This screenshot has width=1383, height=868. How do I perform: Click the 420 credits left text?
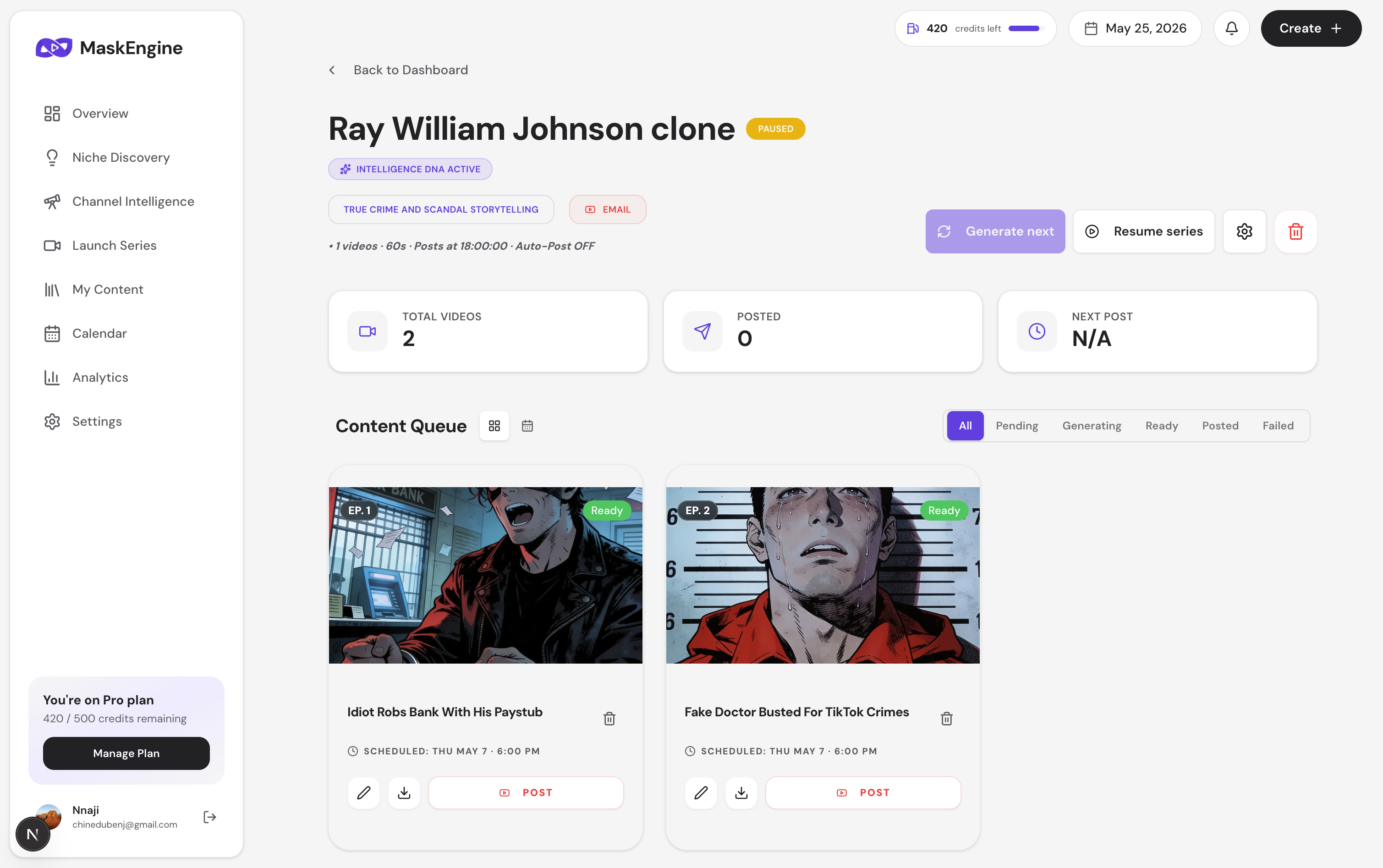point(964,28)
